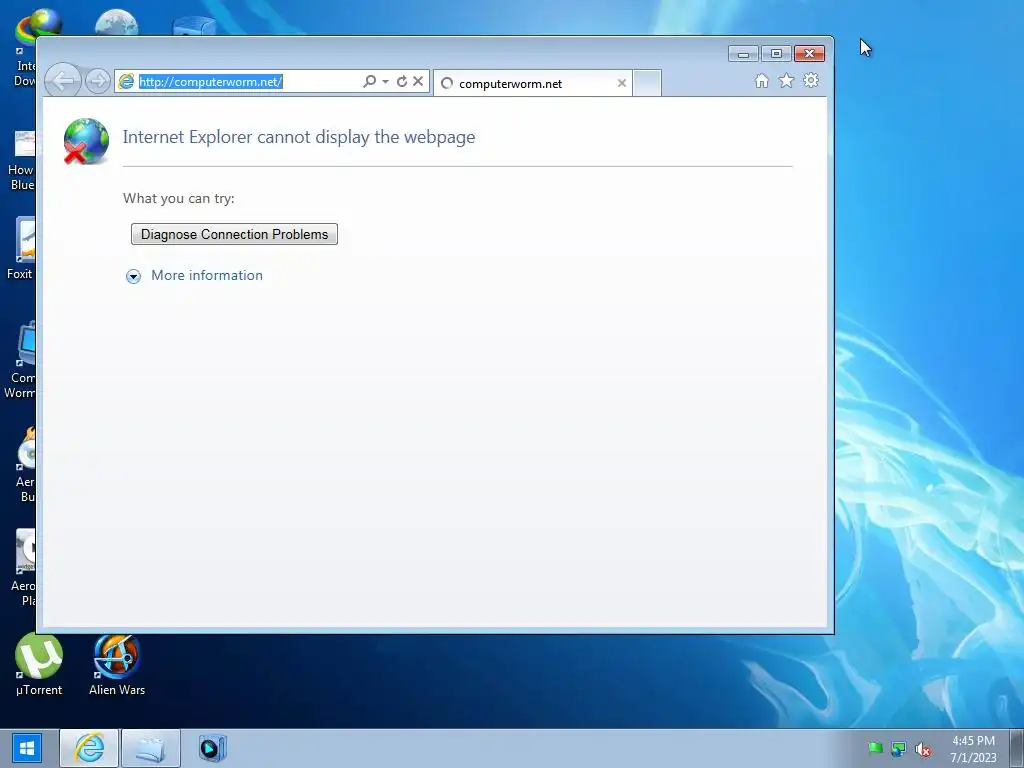Click the muted volume tray icon
This screenshot has height=768, width=1024.
tap(923, 750)
